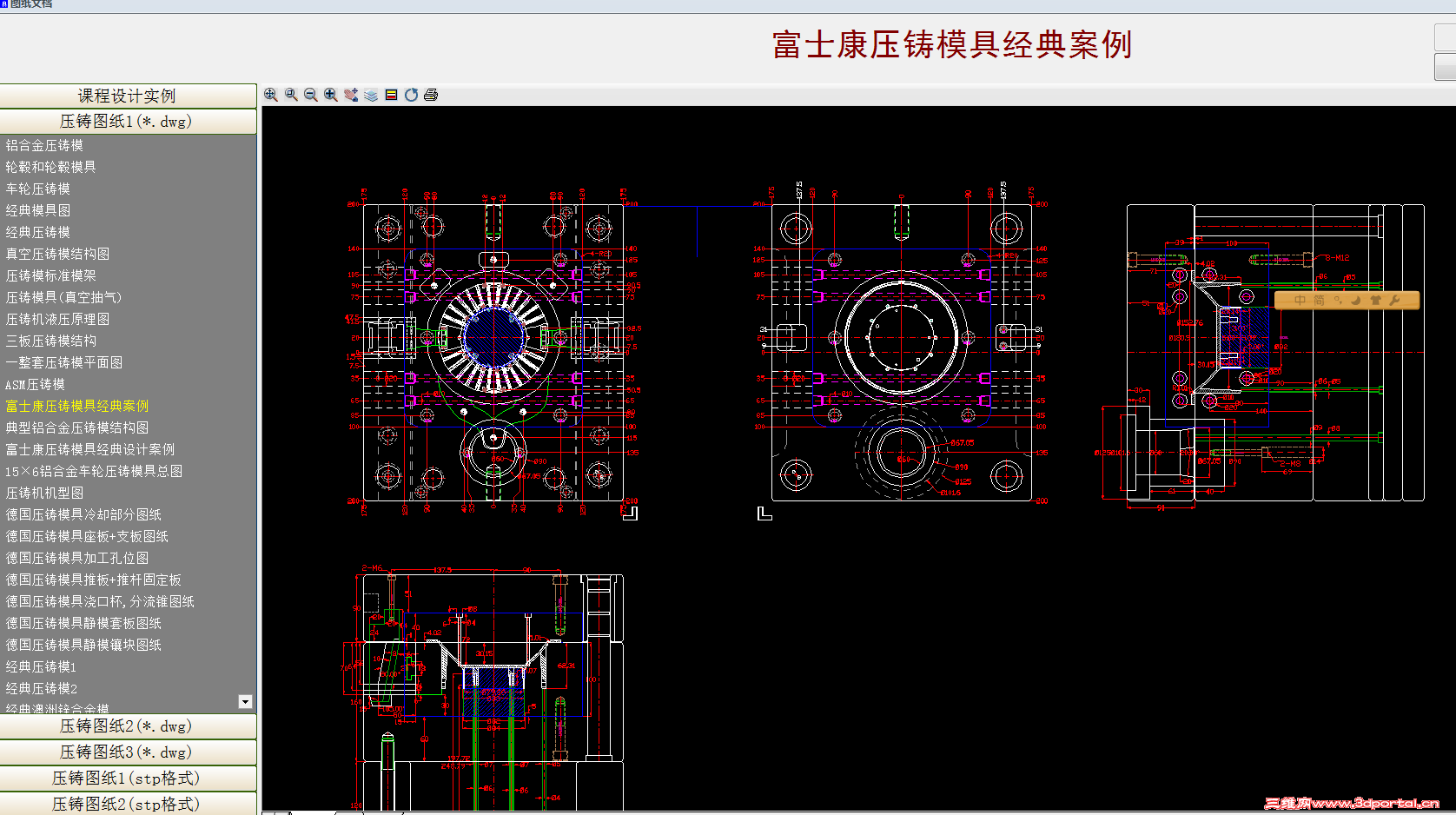Open 德国压铸模具静模镶块图纸 entry

point(83,645)
